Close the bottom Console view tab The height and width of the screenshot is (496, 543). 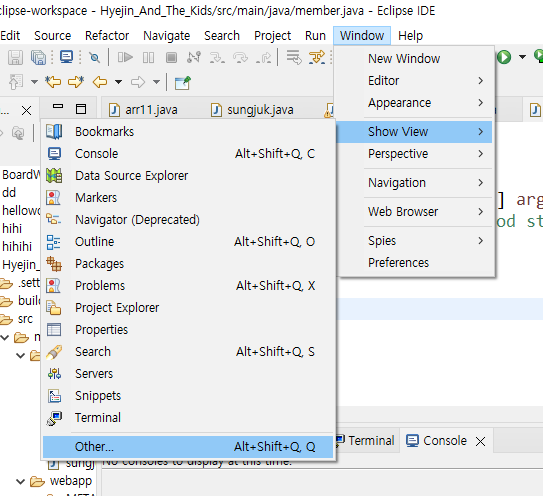coord(480,441)
